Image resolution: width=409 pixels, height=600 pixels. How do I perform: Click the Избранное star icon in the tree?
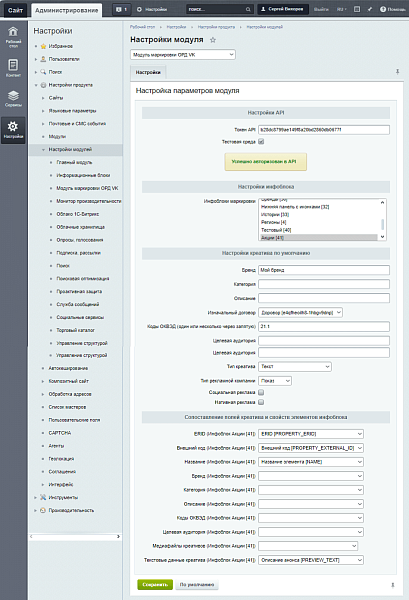pyautogui.click(x=43, y=46)
